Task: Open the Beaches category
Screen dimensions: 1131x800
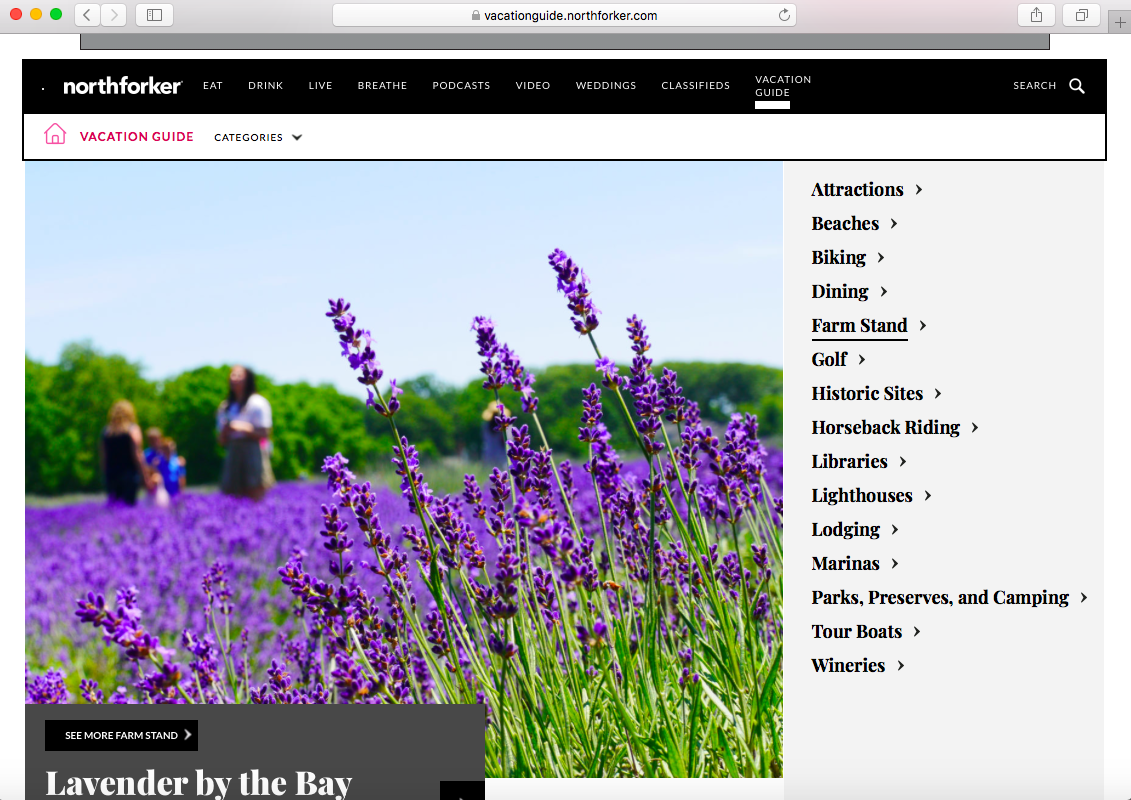Action: tap(845, 223)
